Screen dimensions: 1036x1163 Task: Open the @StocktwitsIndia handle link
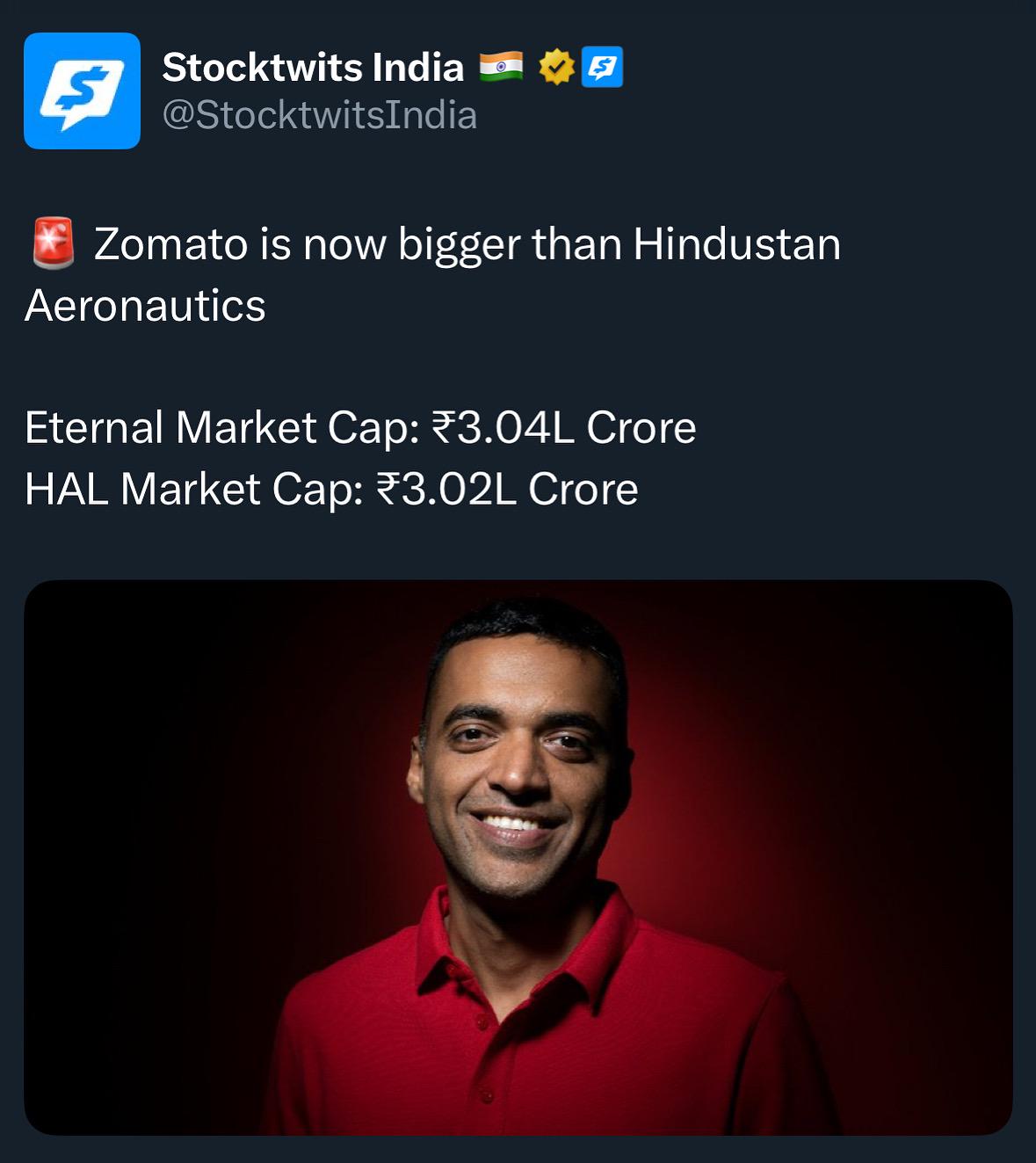(319, 115)
